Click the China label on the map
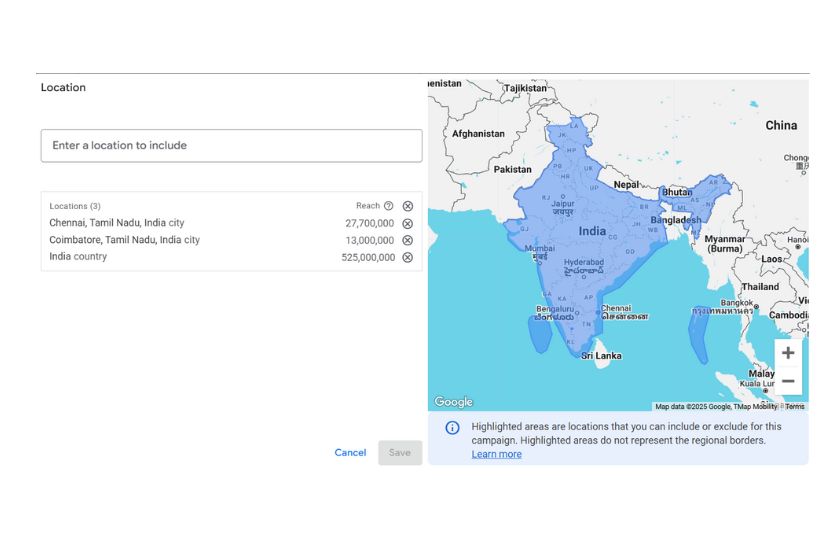 click(781, 125)
